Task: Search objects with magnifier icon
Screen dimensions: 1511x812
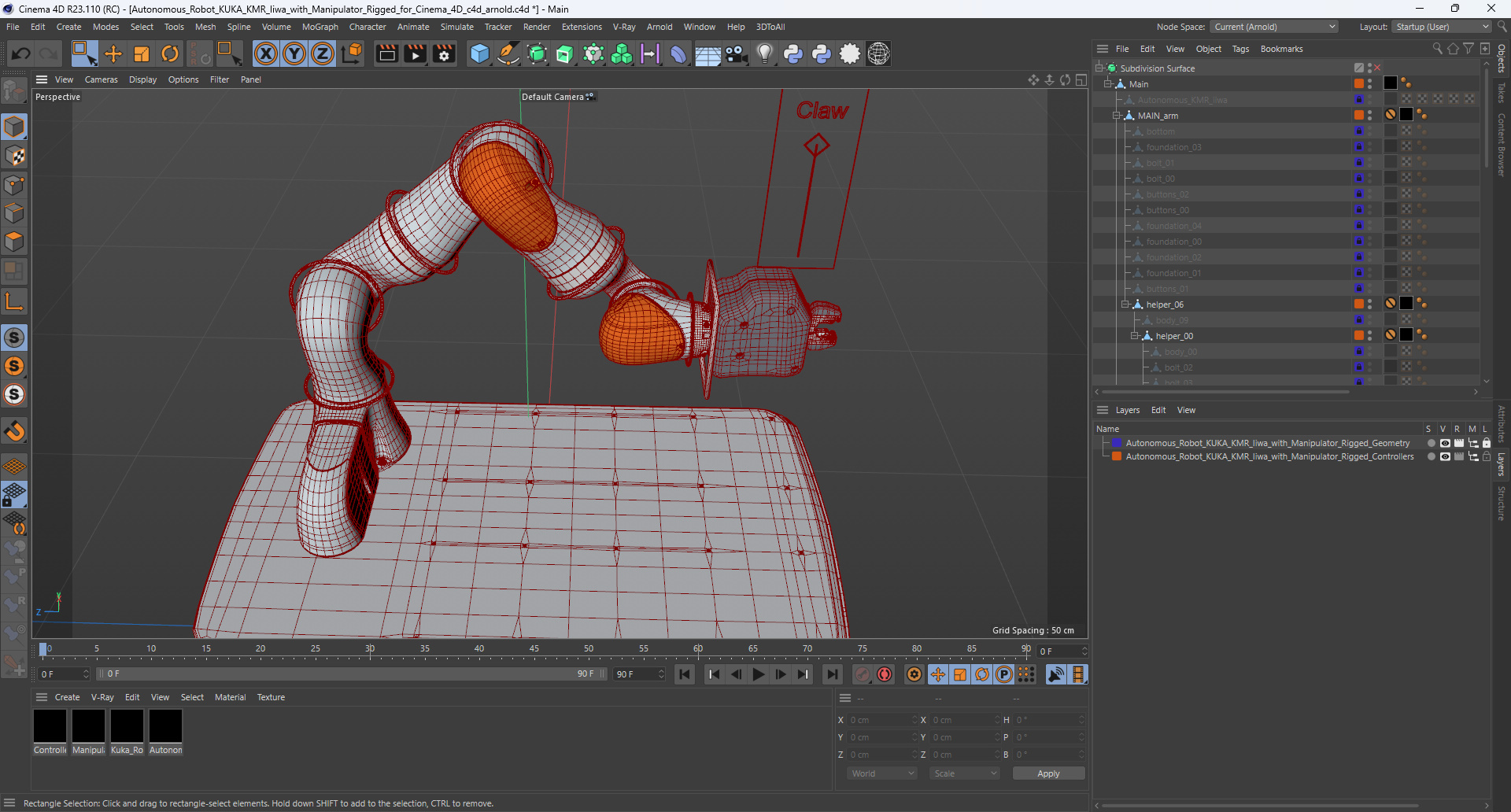Action: tap(1437, 49)
